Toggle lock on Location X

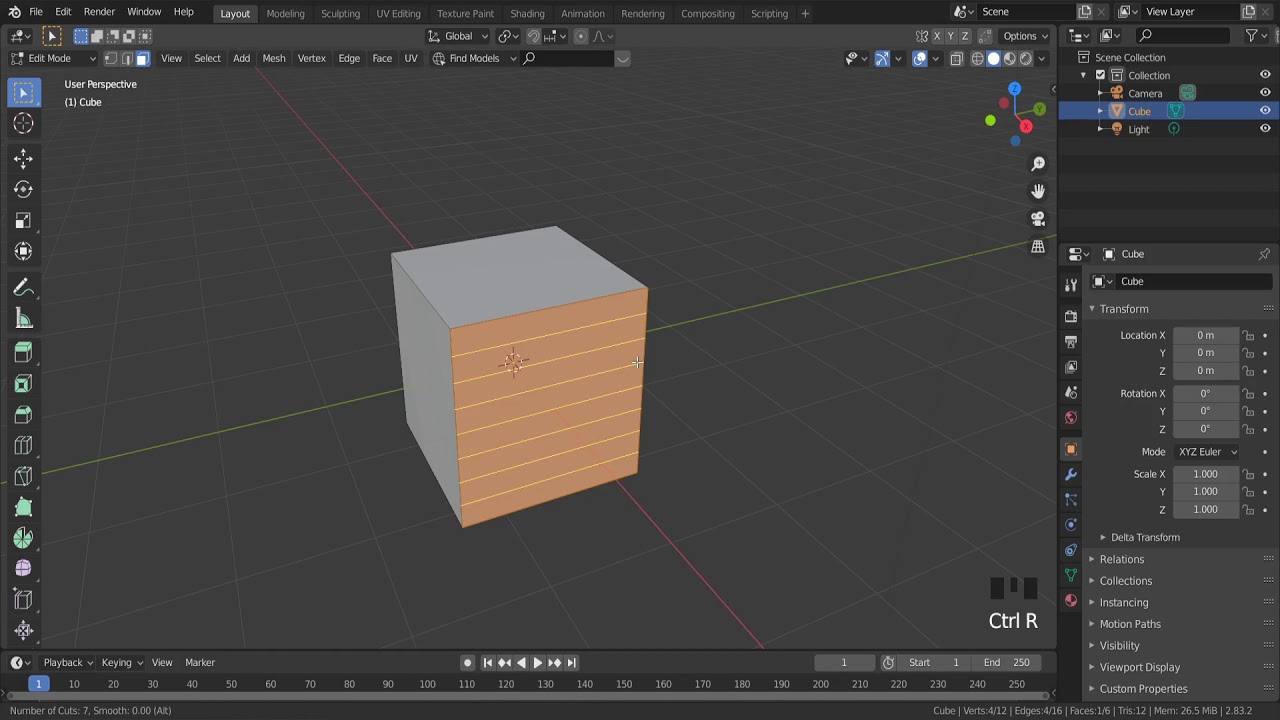(x=1248, y=335)
